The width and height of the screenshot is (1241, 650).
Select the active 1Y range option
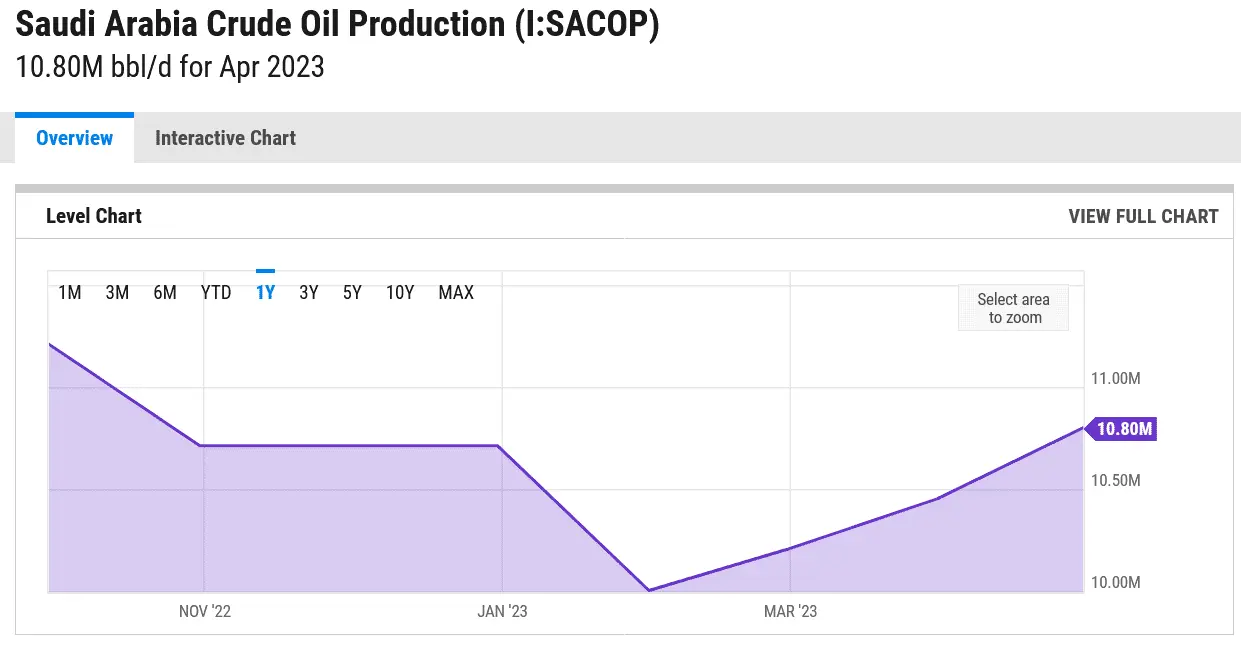[265, 293]
